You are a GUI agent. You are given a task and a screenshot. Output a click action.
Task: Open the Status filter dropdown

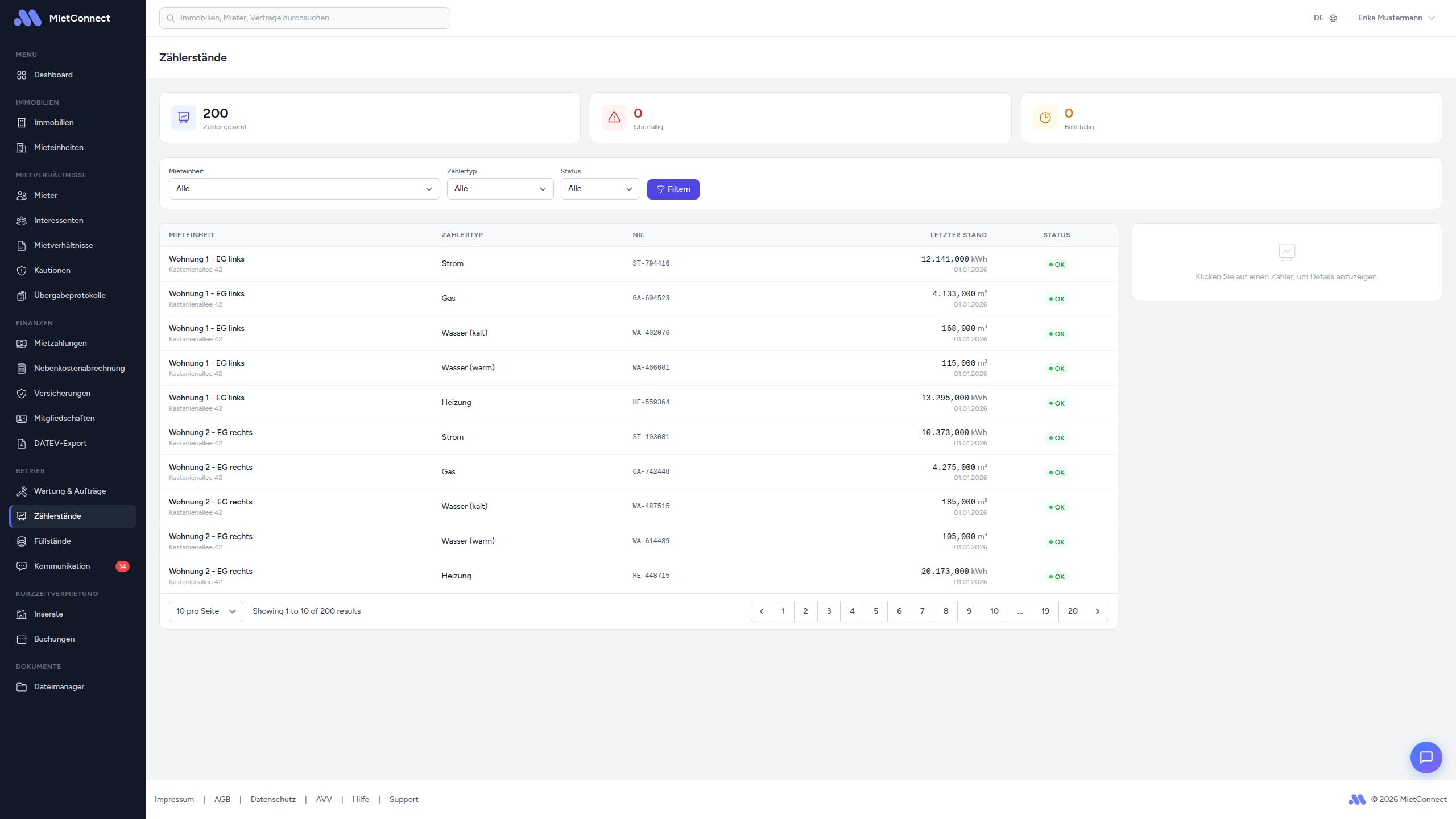click(599, 189)
